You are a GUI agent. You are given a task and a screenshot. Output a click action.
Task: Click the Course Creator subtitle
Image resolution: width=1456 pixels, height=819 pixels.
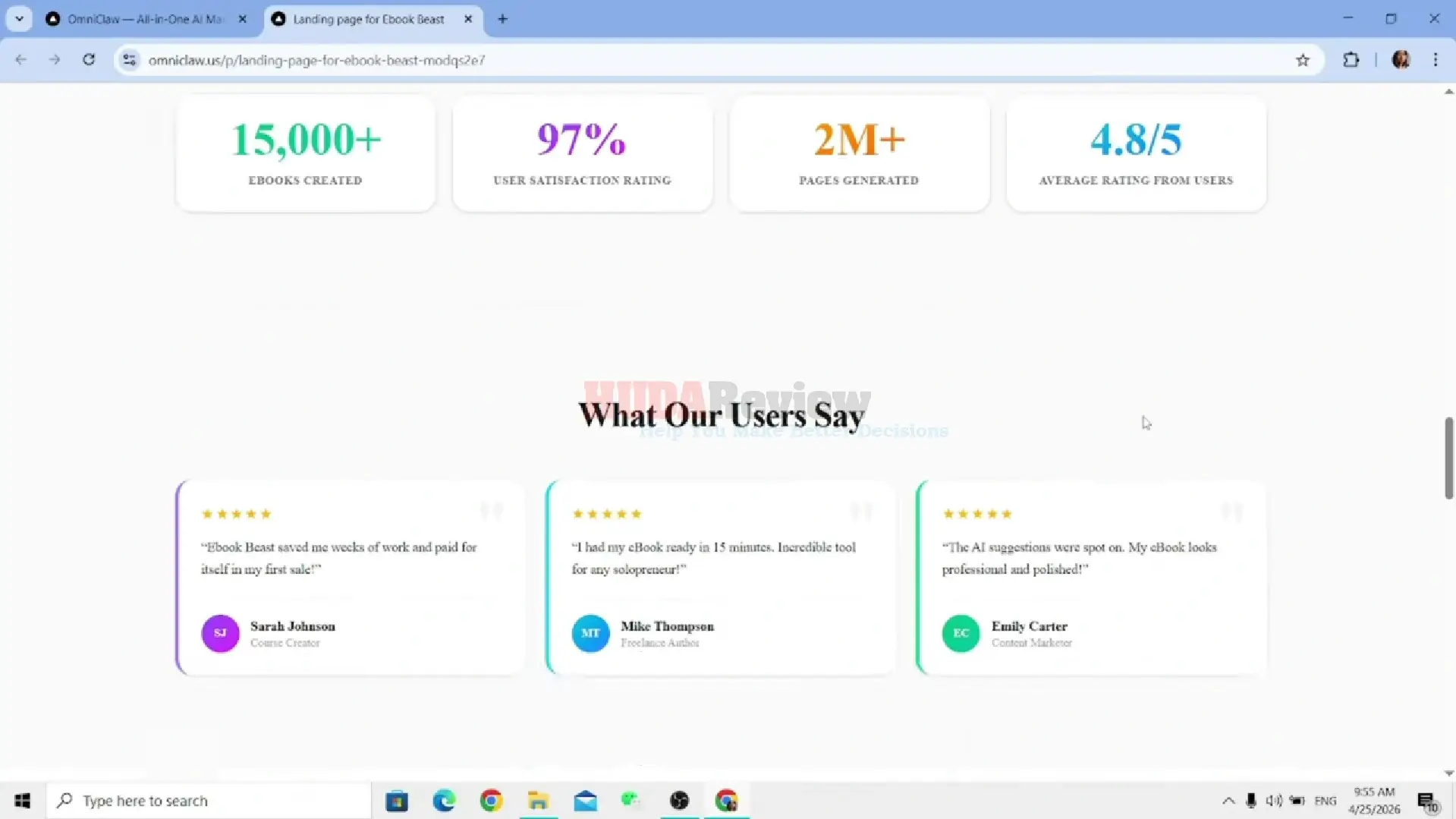(285, 643)
